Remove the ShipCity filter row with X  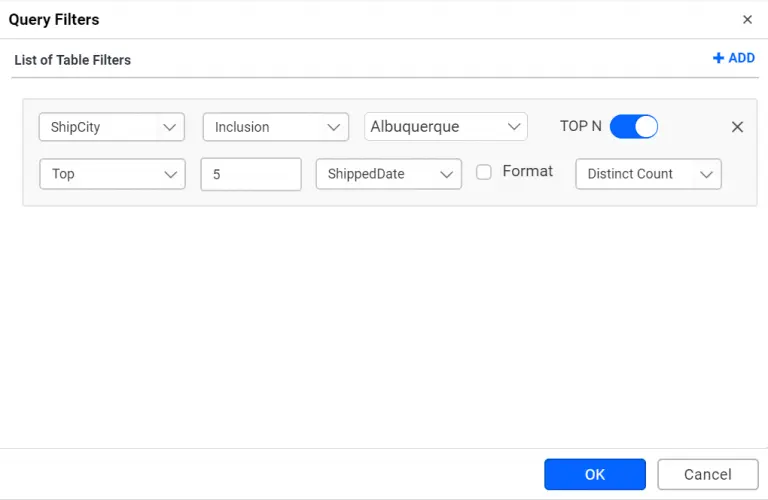(737, 127)
